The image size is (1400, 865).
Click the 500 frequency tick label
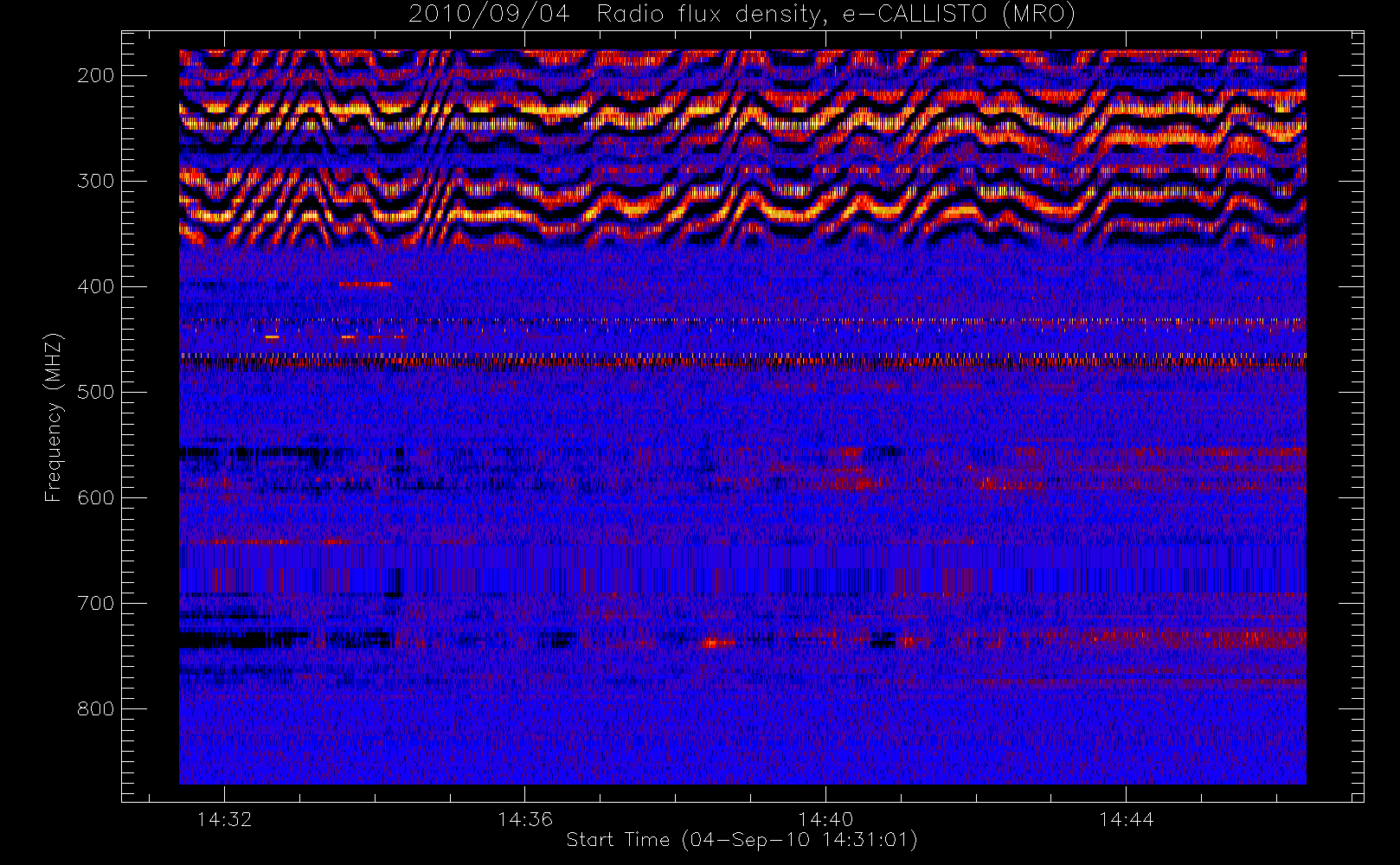pyautogui.click(x=95, y=392)
